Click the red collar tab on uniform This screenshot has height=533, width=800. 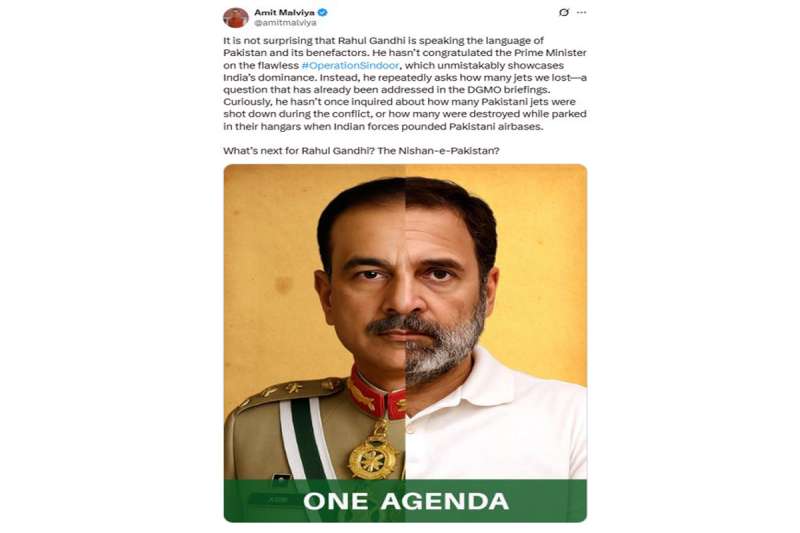click(377, 392)
